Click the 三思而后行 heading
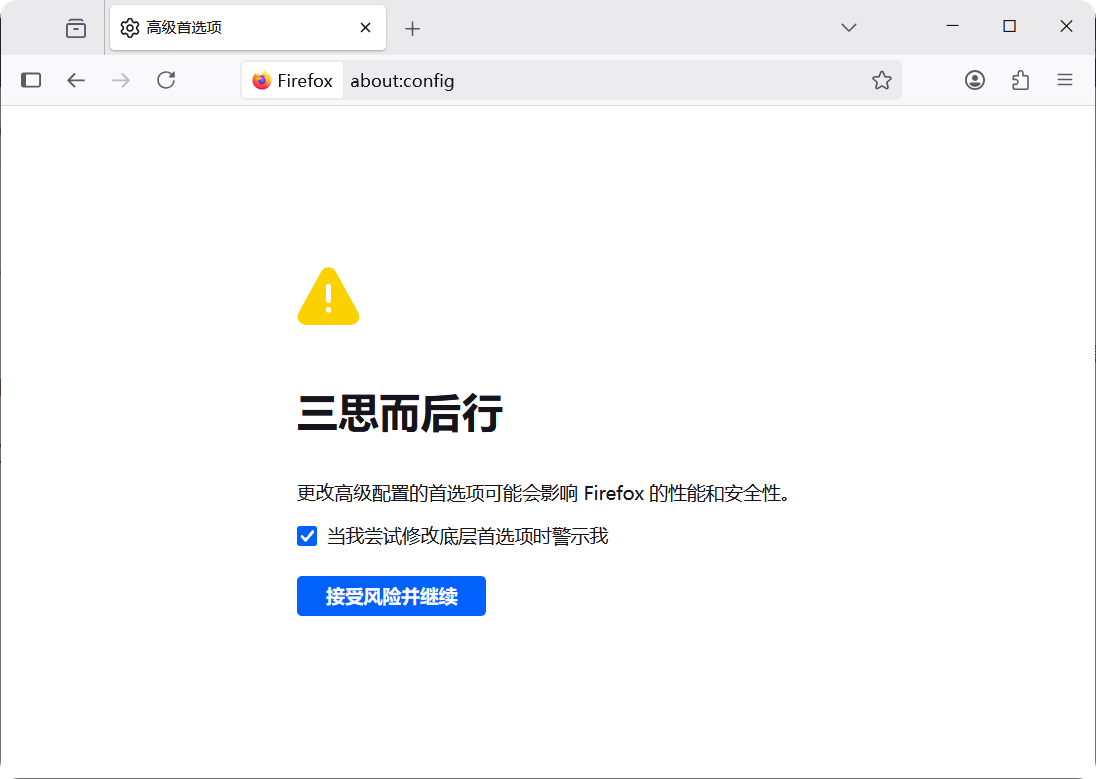This screenshot has width=1096, height=779. (x=400, y=414)
